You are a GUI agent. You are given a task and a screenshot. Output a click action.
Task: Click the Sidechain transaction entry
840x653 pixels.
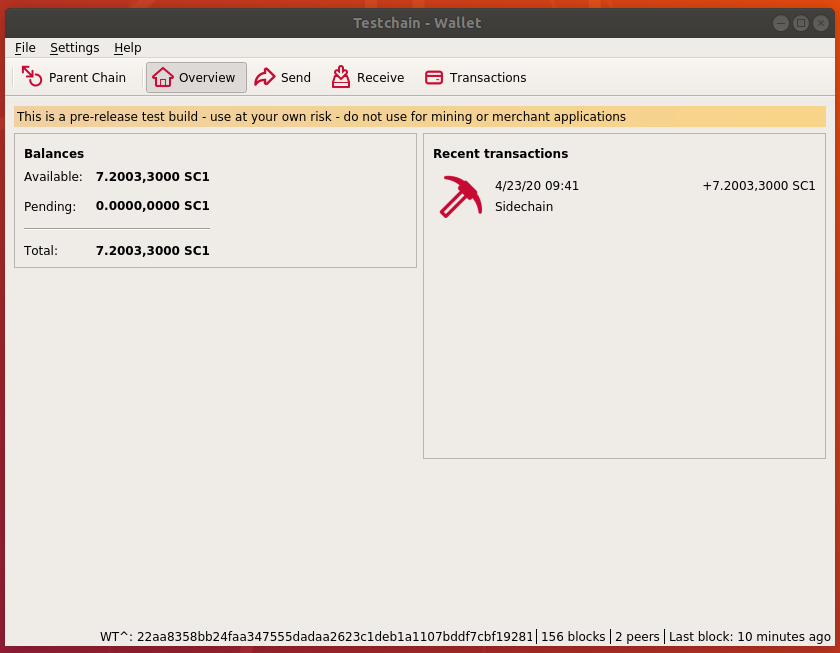coord(524,207)
